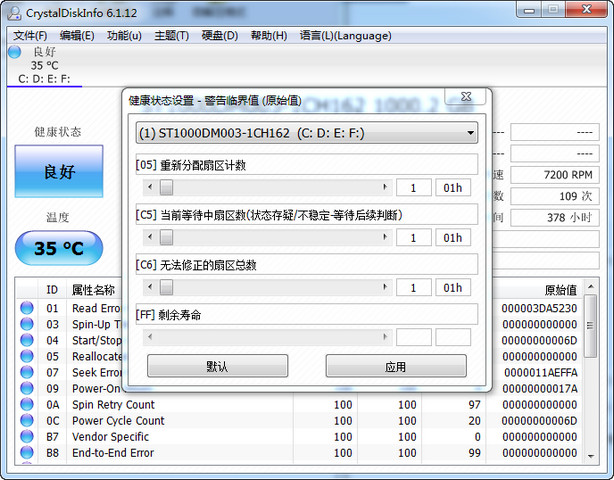Select the End-to-End Error row text

click(x=113, y=453)
